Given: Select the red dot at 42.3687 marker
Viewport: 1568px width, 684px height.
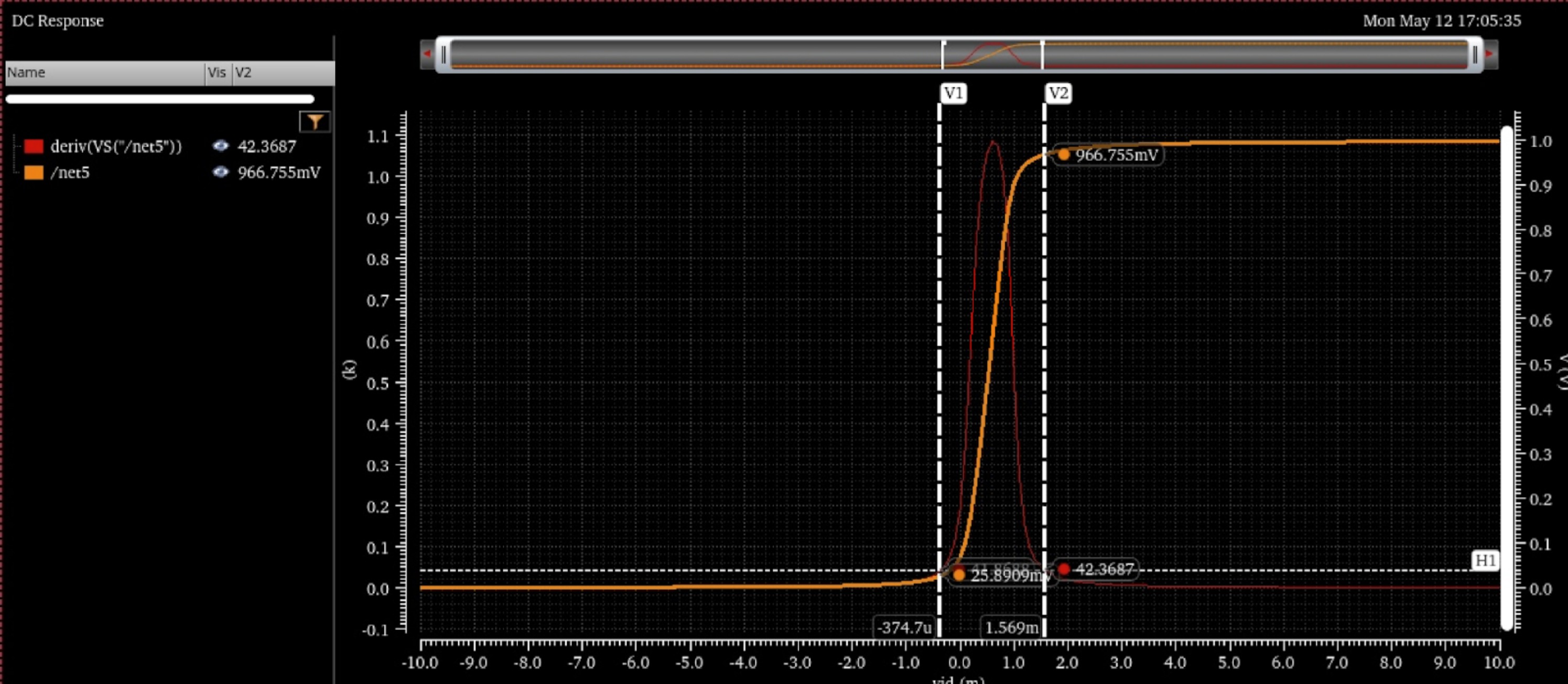Looking at the screenshot, I should click(1063, 569).
